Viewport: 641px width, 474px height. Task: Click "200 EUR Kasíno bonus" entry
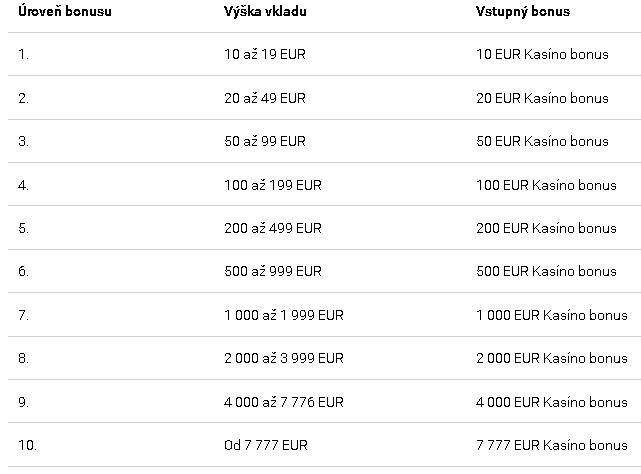coord(546,228)
